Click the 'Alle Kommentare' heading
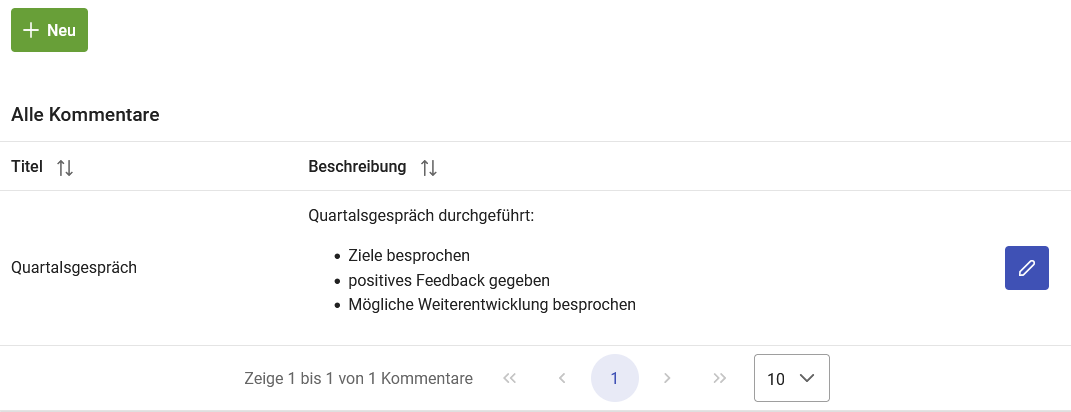Image resolution: width=1071 pixels, height=412 pixels. click(x=85, y=115)
